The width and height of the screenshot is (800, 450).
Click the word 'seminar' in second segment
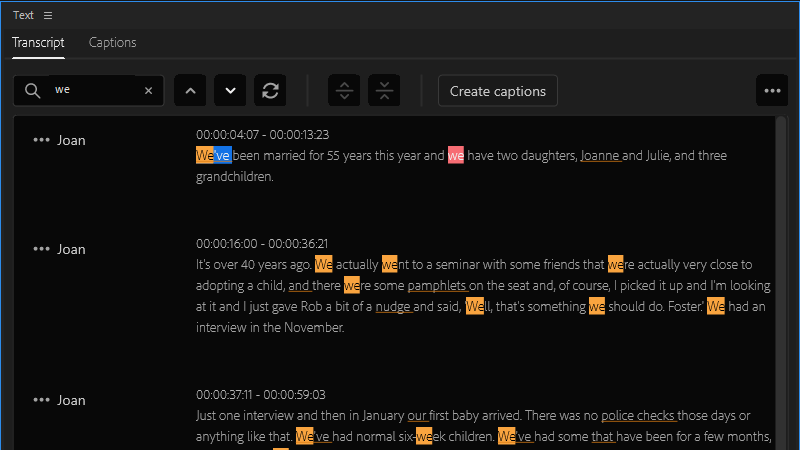(457, 265)
